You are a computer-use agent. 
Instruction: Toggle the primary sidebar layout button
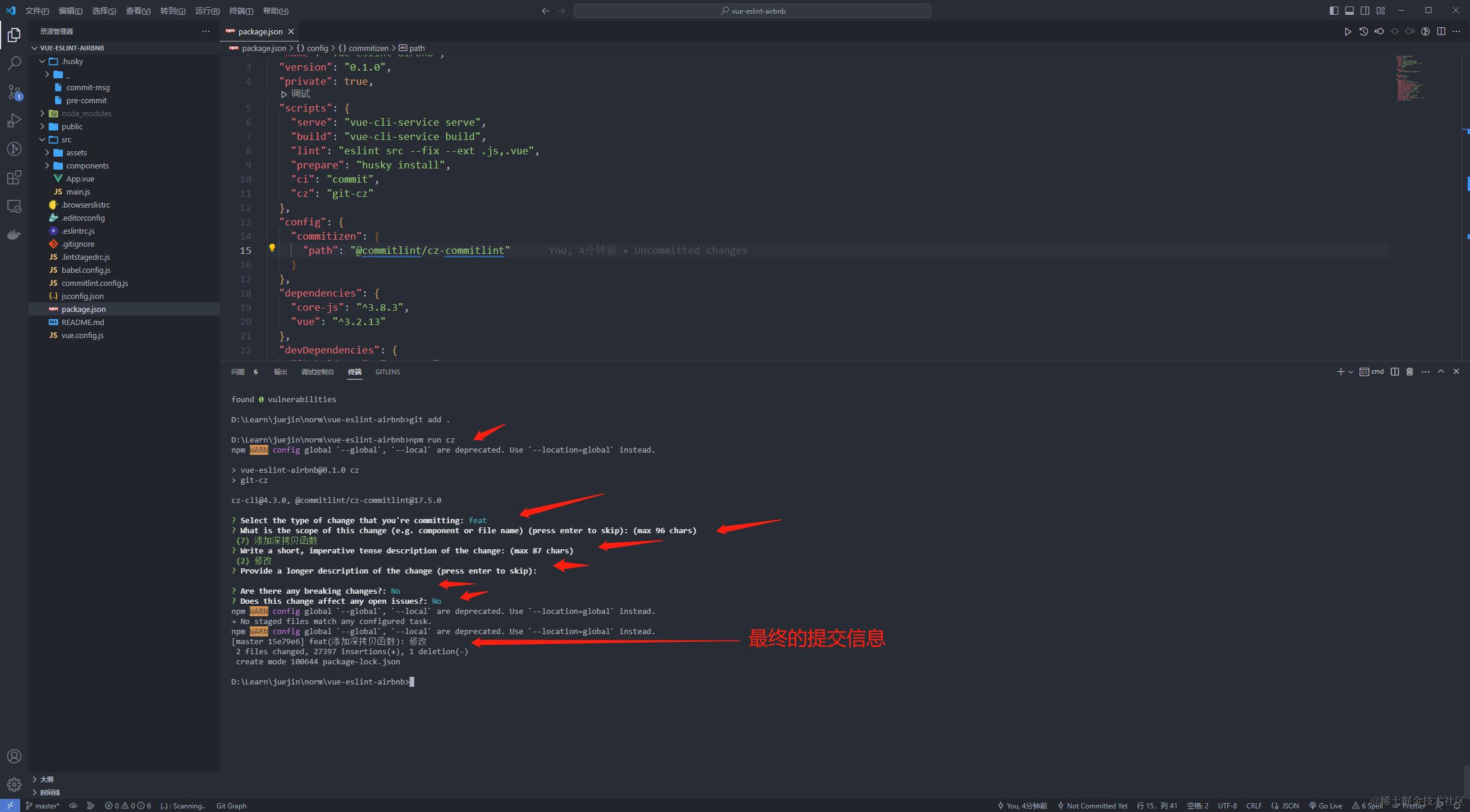point(1334,11)
